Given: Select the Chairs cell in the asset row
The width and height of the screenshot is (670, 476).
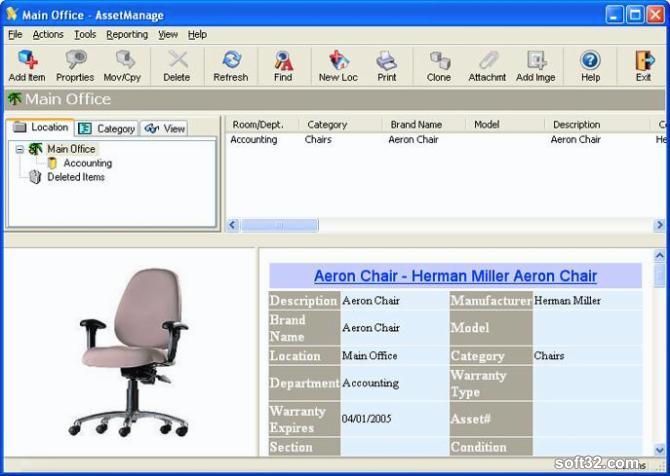Looking at the screenshot, I should pos(318,139).
